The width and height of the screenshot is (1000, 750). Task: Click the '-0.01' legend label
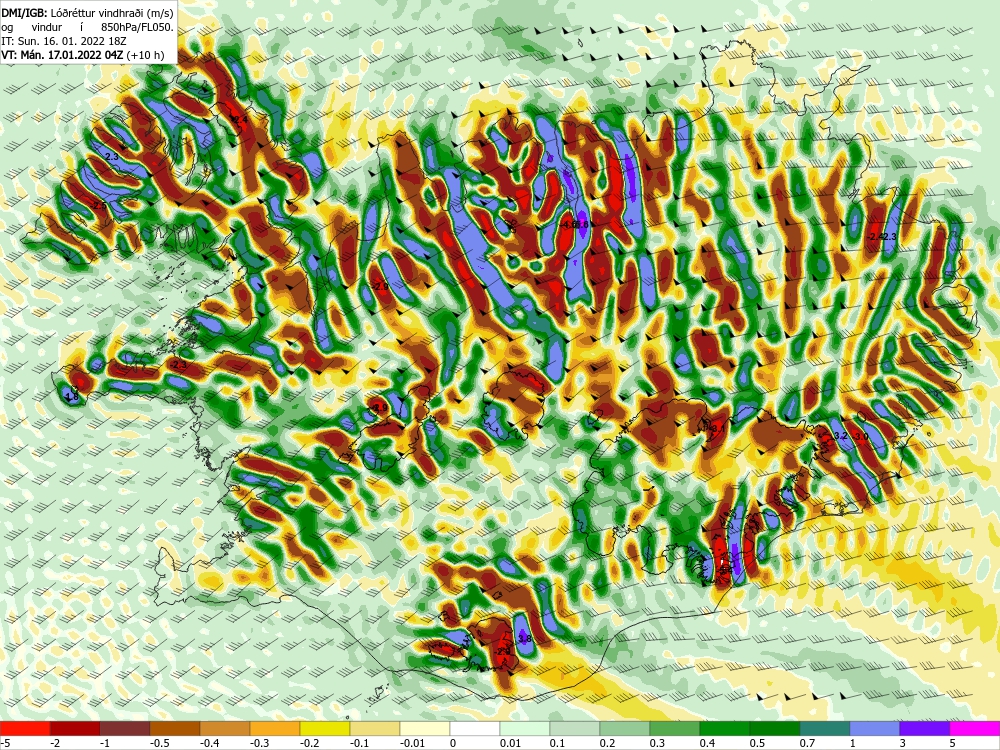coord(411,743)
